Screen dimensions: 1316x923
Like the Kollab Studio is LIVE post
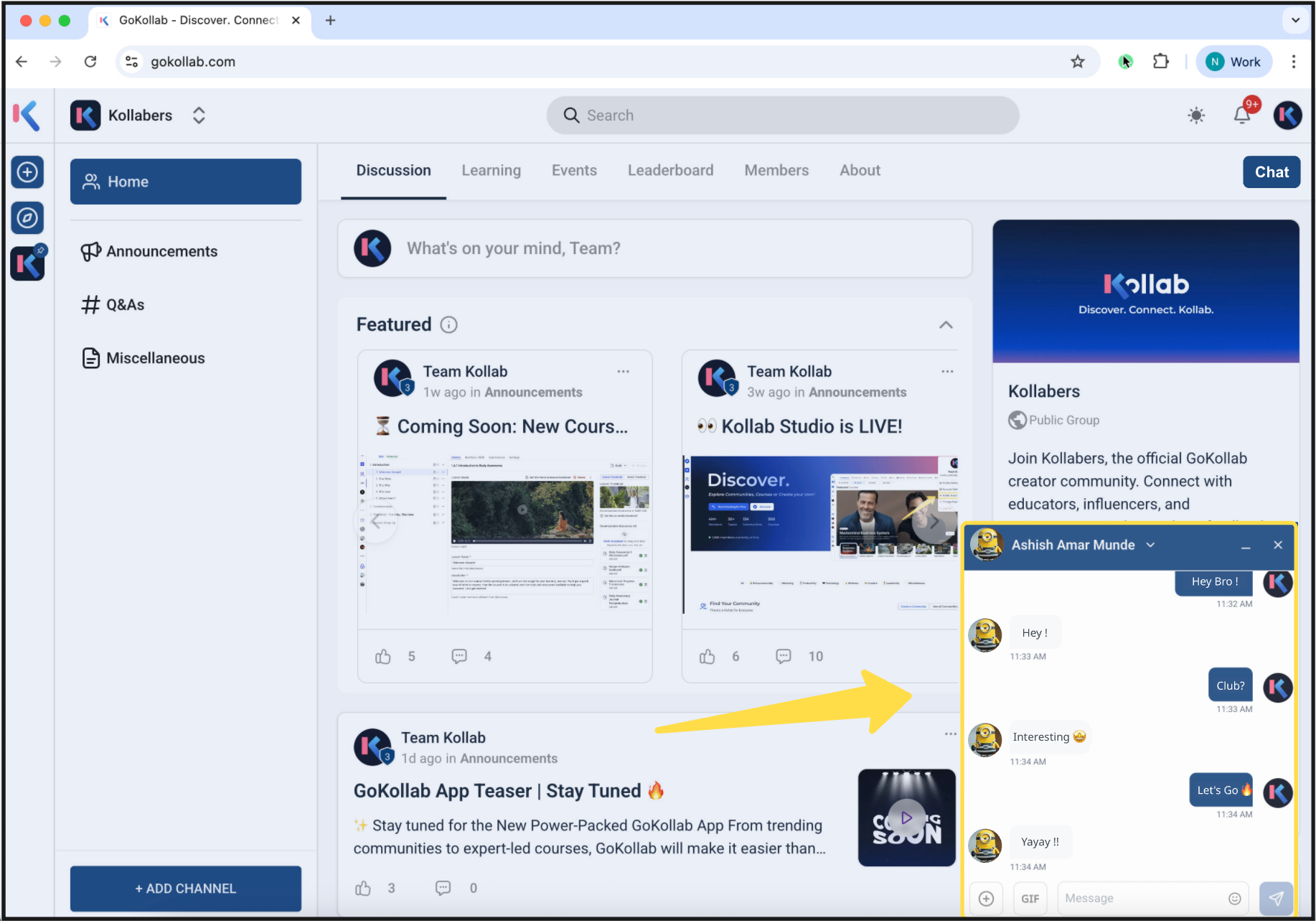pyautogui.click(x=708, y=656)
